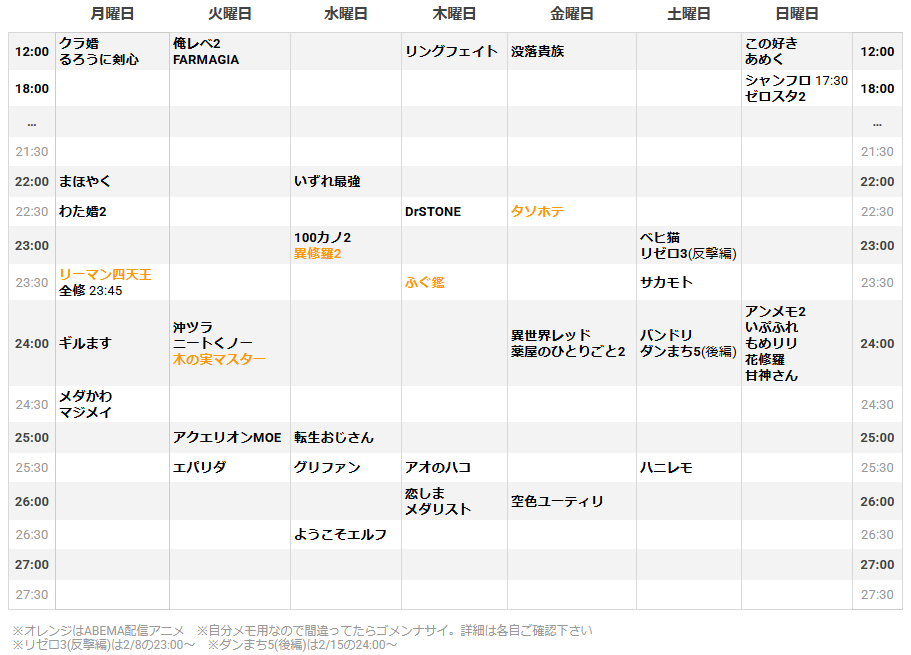This screenshot has width=911, height=655.
Task: Select the 異世界レッド entry
Action: point(551,336)
